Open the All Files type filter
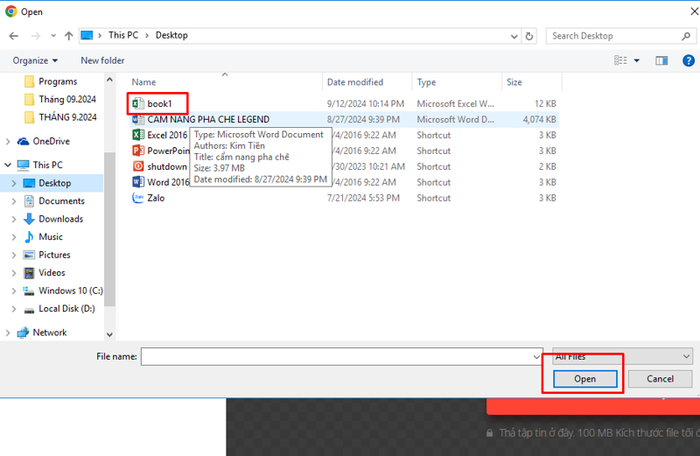 tap(622, 356)
